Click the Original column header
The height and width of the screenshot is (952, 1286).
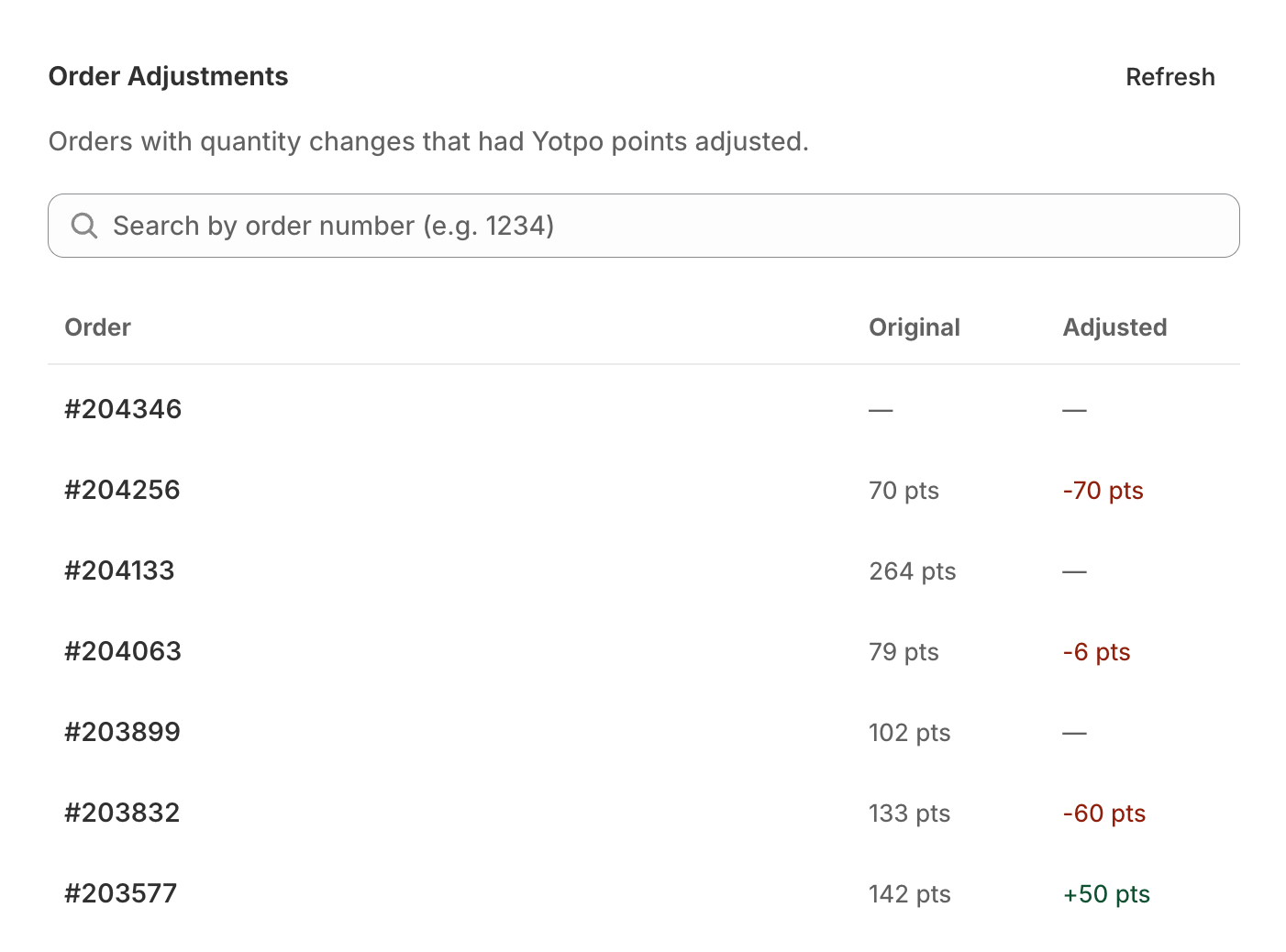point(914,327)
